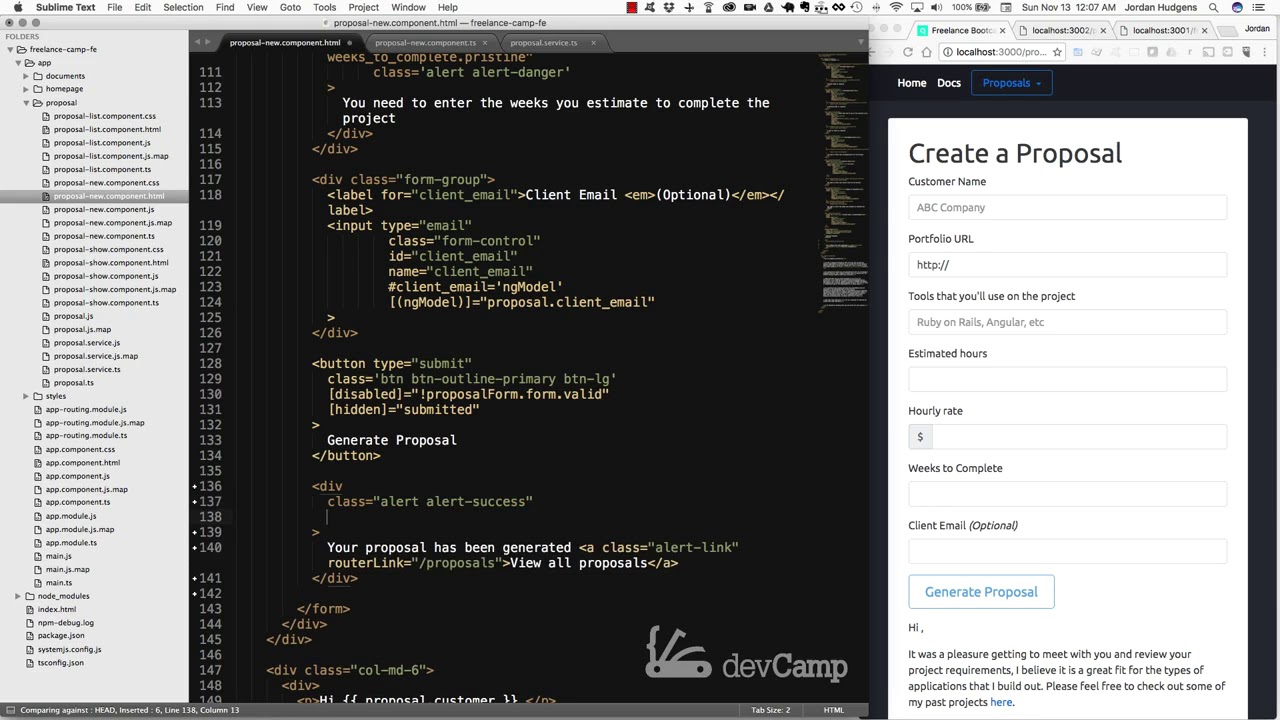This screenshot has height=720, width=1280.
Task: Open proposal-list.component.css in sidebar
Action: [105, 116]
